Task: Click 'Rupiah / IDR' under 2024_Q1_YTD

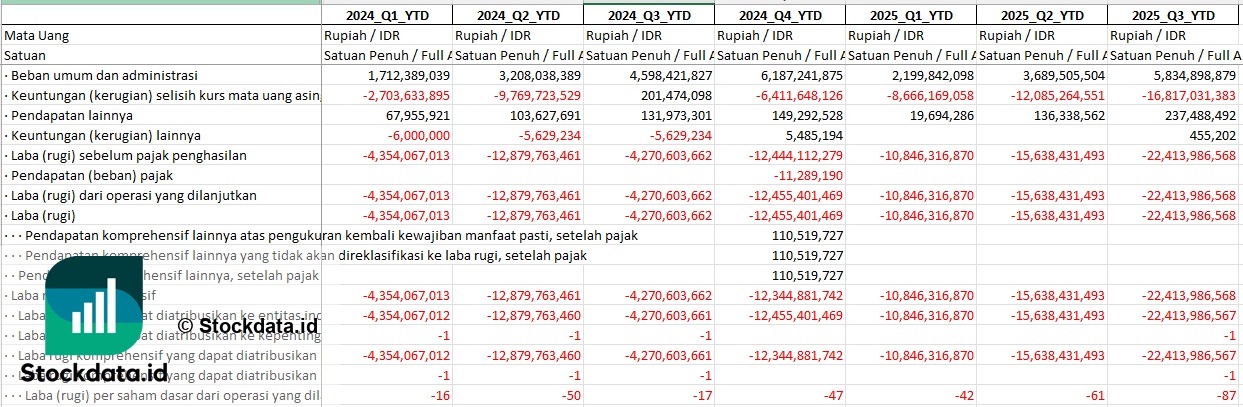Action: [x=360, y=36]
